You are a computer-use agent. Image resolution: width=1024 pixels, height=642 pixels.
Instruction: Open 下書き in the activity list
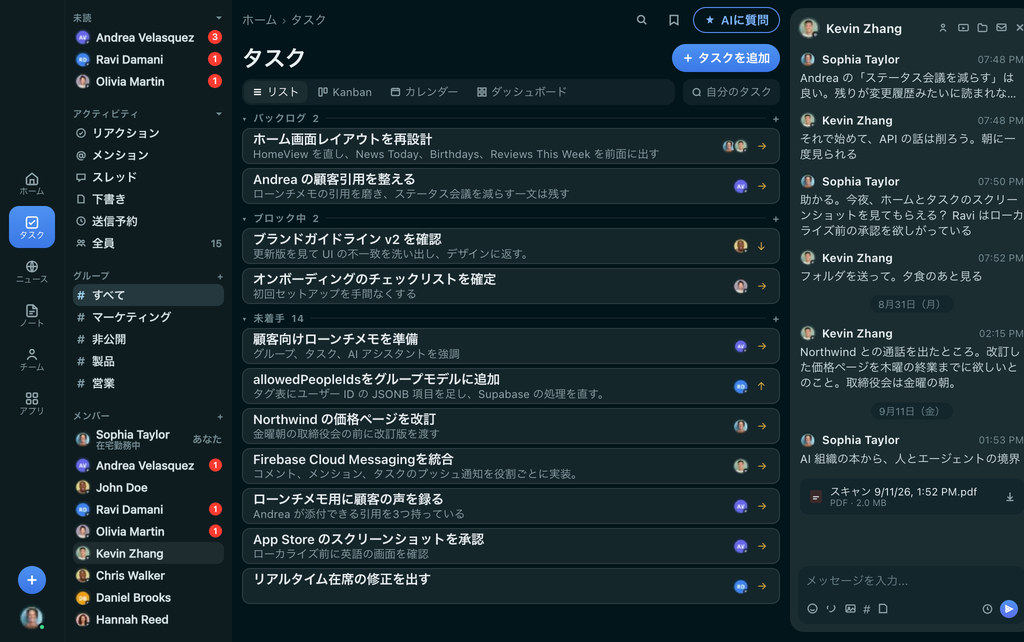coord(148,199)
